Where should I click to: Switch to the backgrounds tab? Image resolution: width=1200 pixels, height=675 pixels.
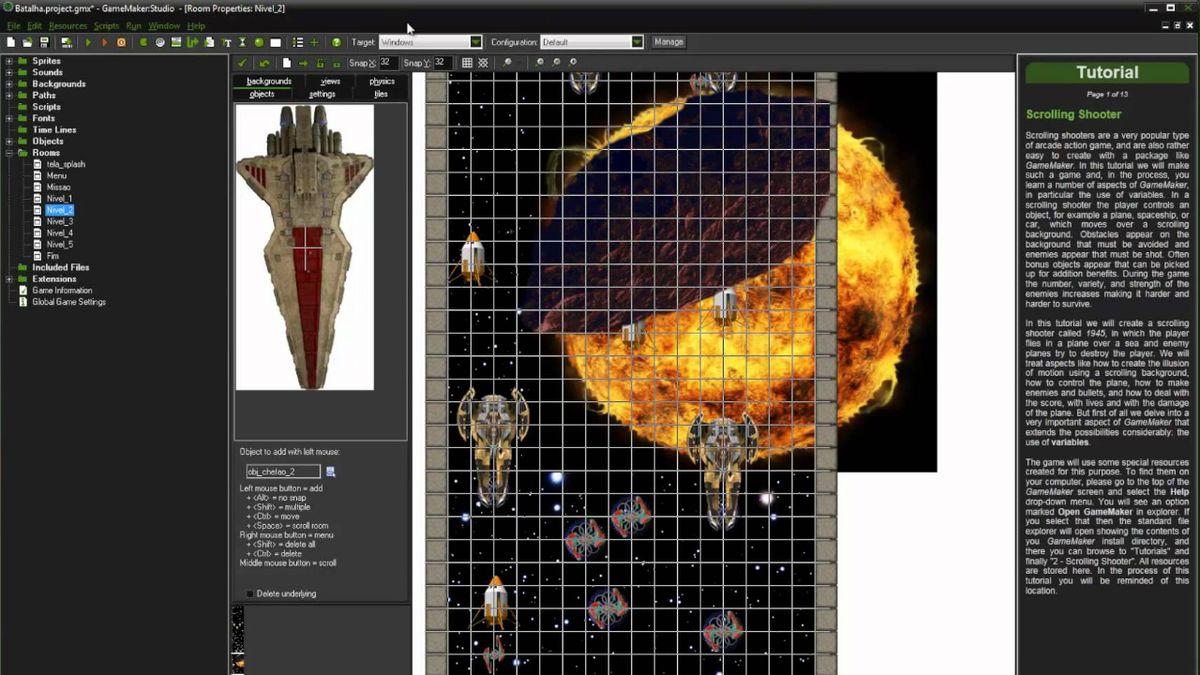pos(269,81)
